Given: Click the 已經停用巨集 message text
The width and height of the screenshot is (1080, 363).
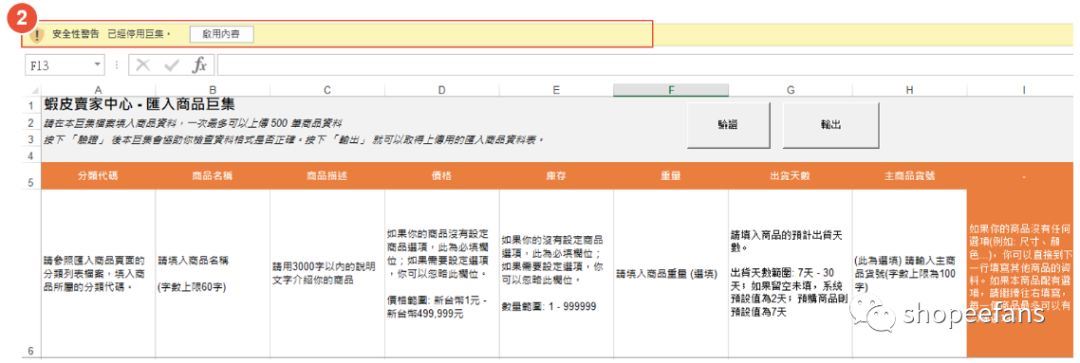Looking at the screenshot, I should click(x=138, y=34).
